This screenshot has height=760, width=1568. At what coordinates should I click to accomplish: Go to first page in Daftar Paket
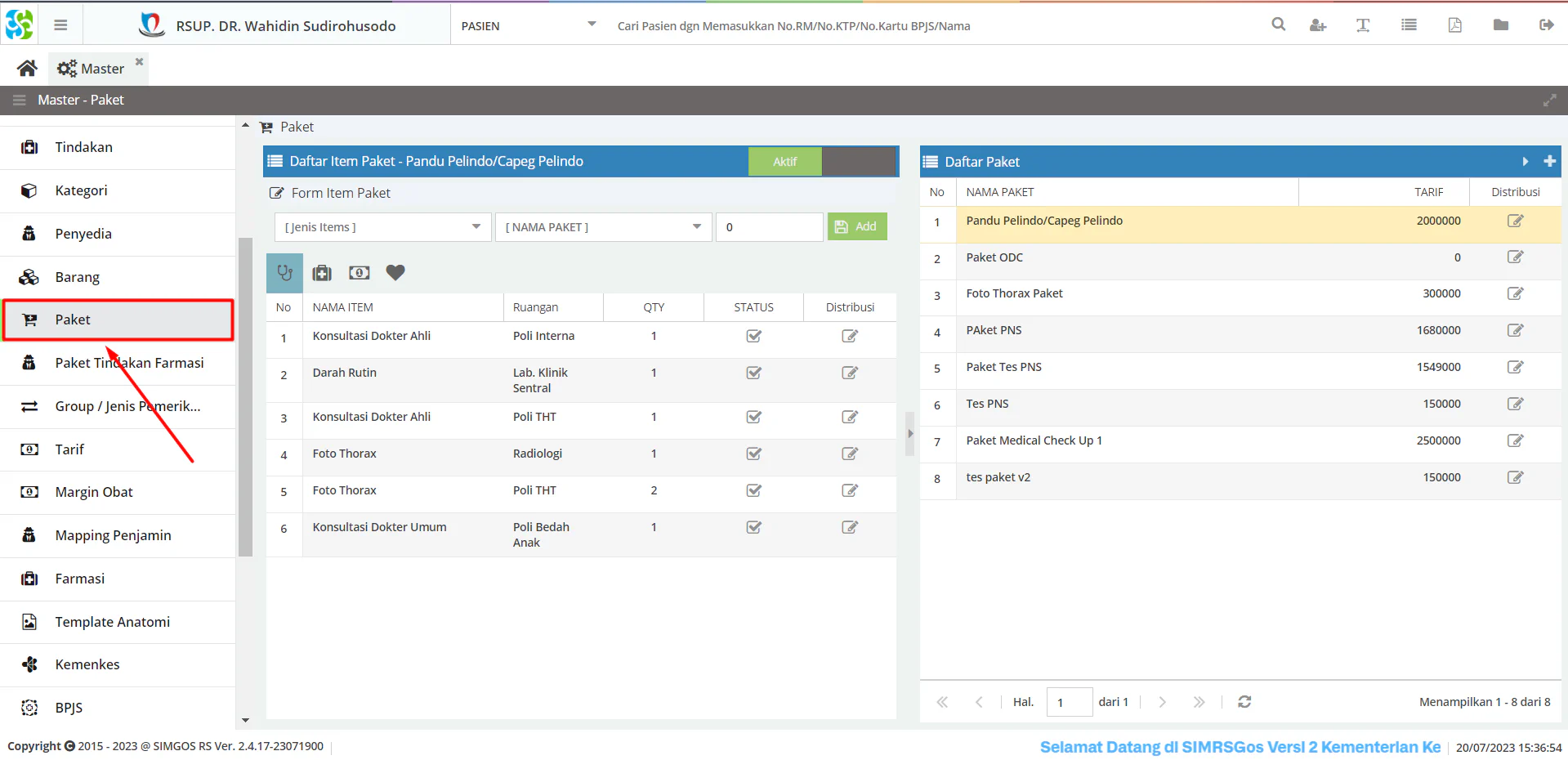(942, 702)
